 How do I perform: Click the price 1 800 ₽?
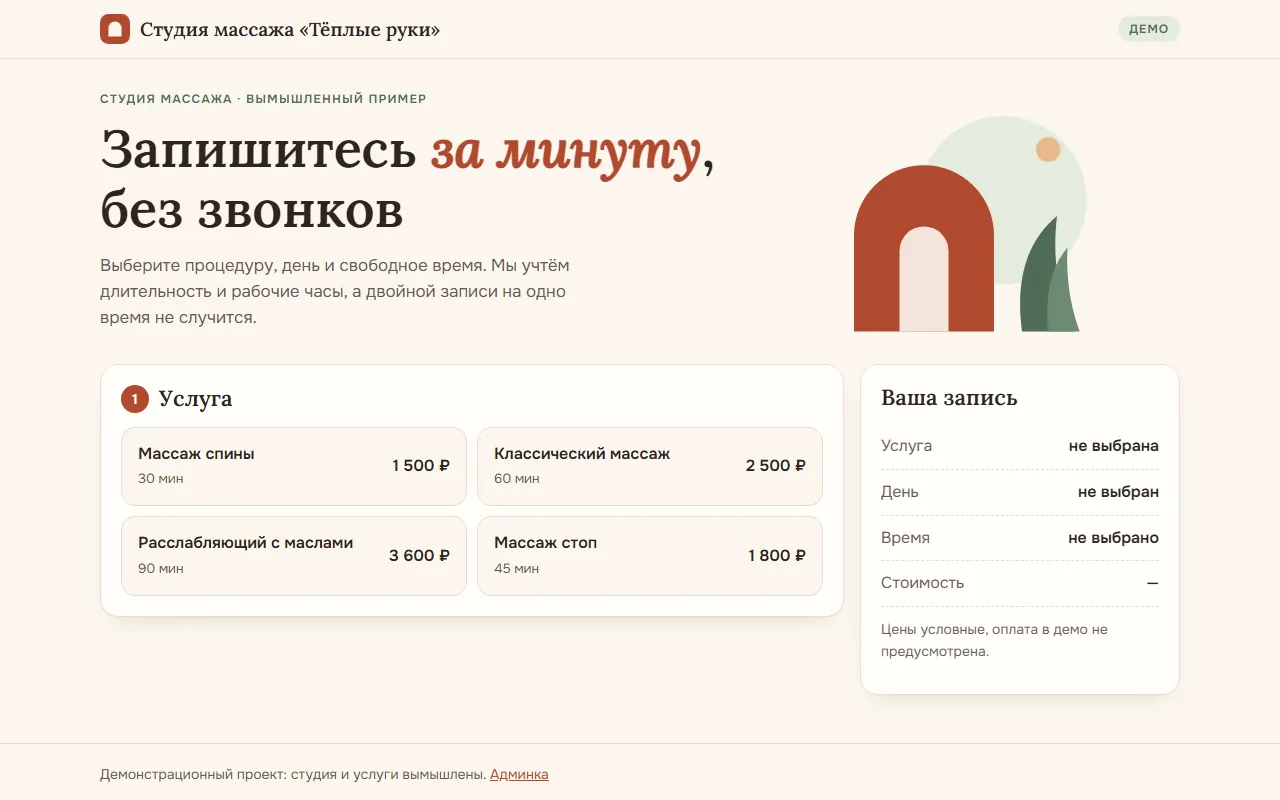coord(777,556)
